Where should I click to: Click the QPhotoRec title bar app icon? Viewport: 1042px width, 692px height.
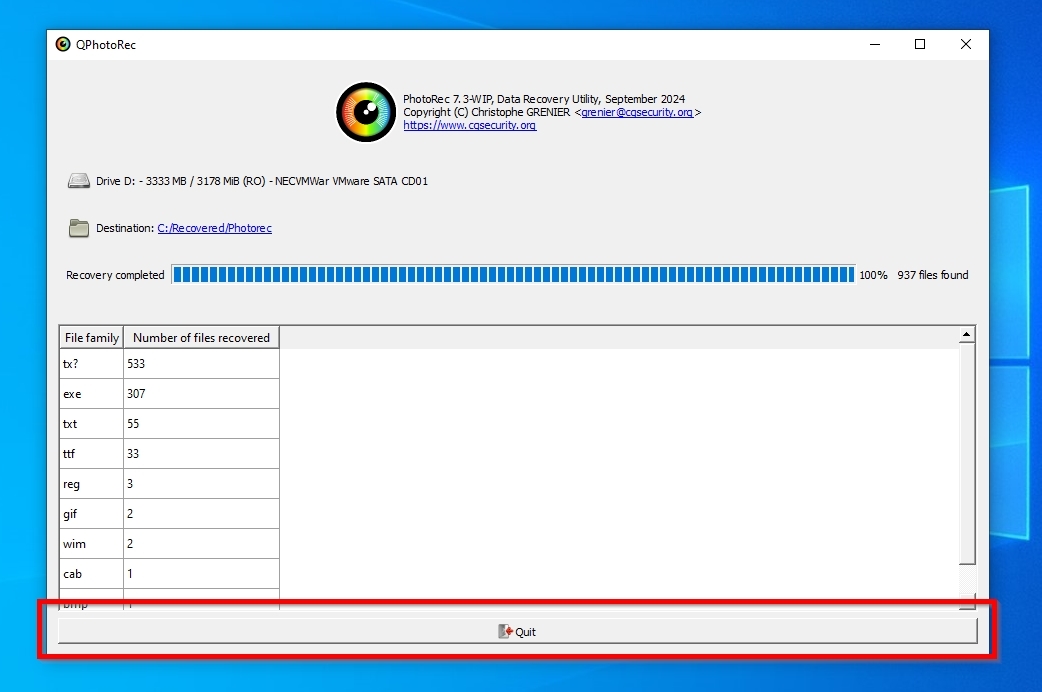coord(62,45)
